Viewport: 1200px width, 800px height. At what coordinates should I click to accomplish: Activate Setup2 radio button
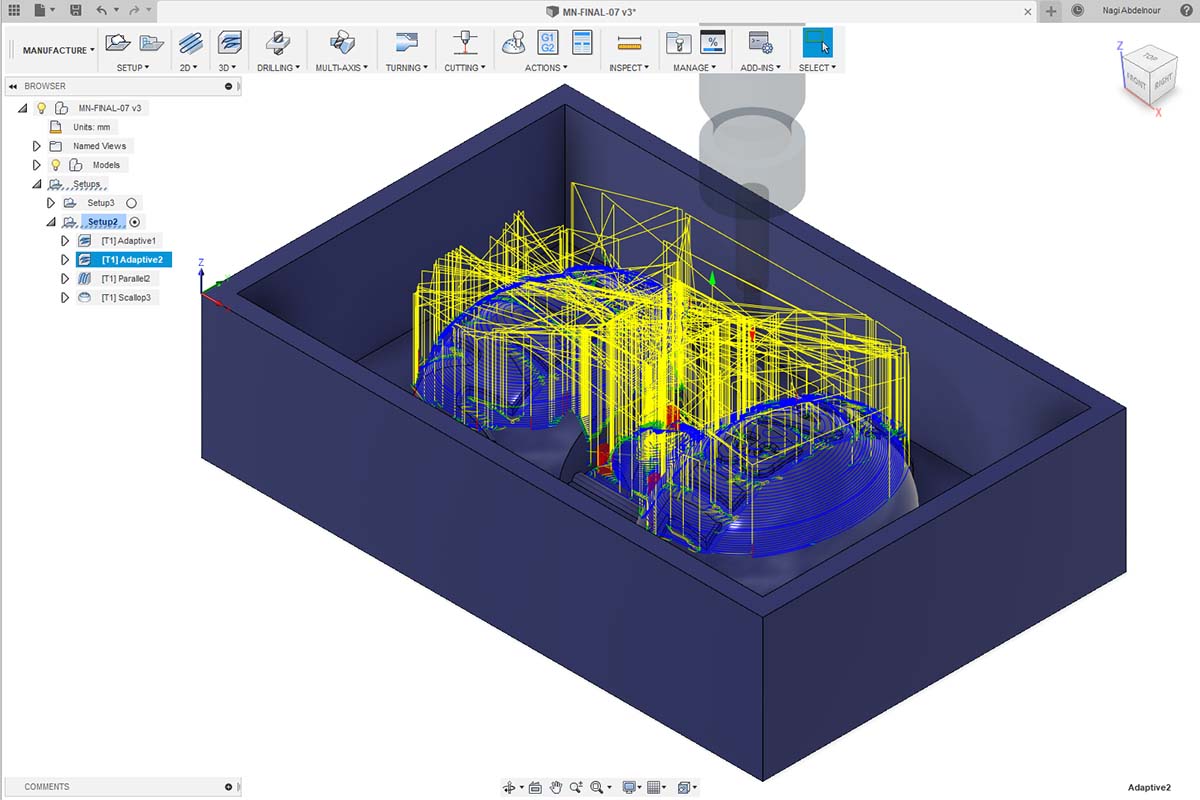(x=136, y=222)
